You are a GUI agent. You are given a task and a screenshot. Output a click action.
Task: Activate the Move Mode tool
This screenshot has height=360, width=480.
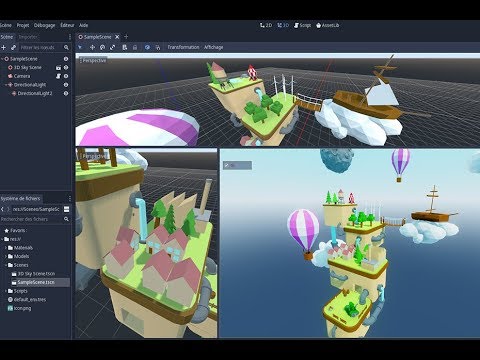coord(92,47)
